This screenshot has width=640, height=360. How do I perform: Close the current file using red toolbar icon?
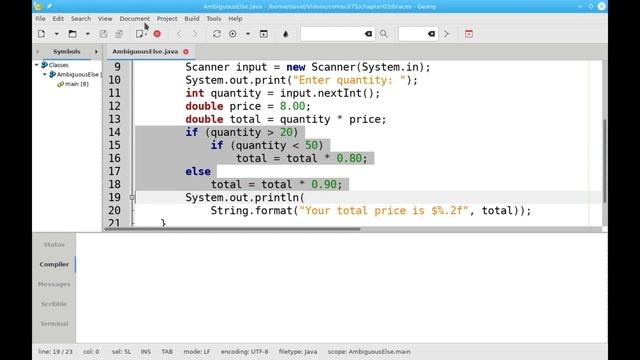coord(157,34)
